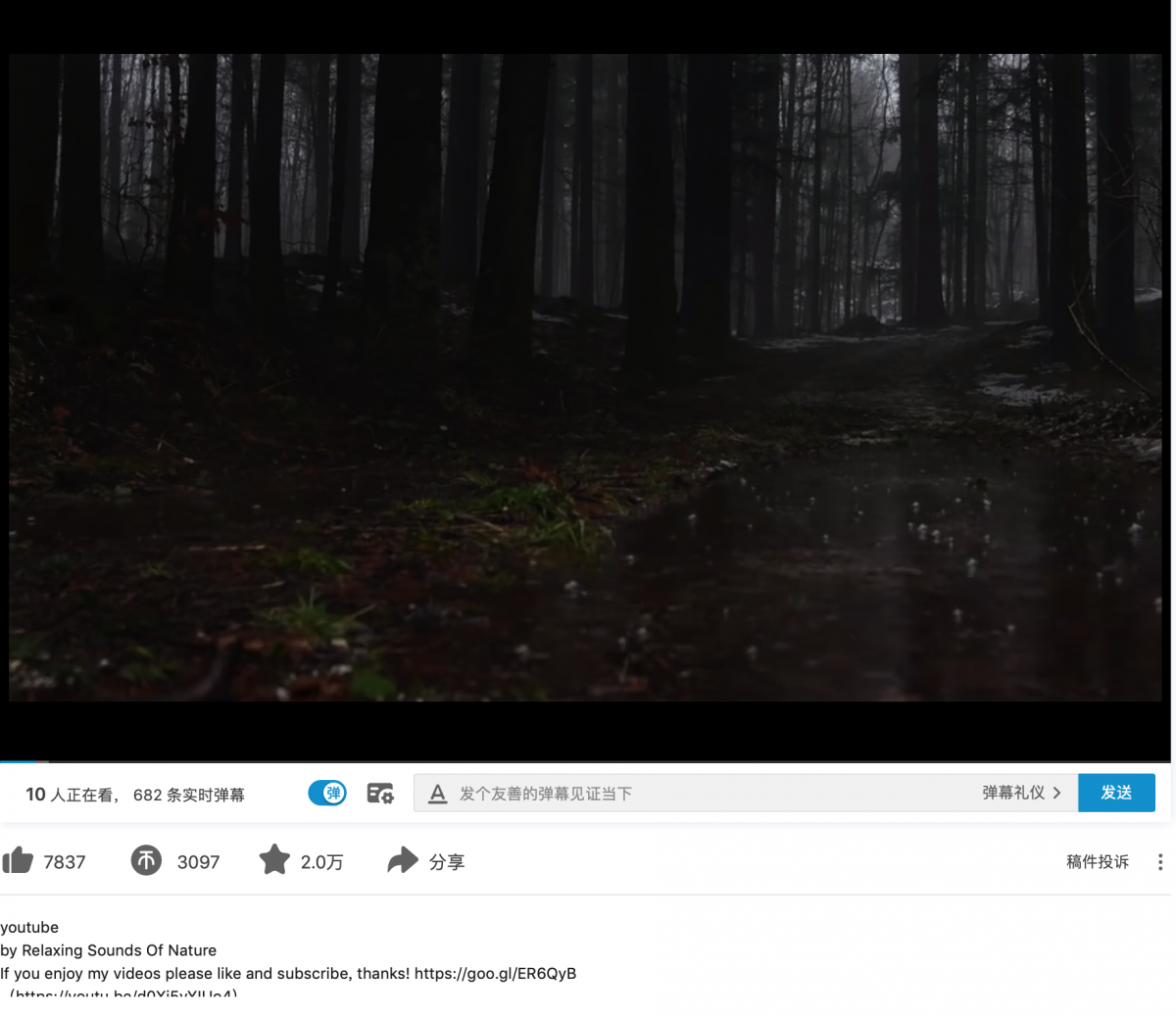Click the 2.0万 favorites count
The height and width of the screenshot is (1016, 1176).
321,862
